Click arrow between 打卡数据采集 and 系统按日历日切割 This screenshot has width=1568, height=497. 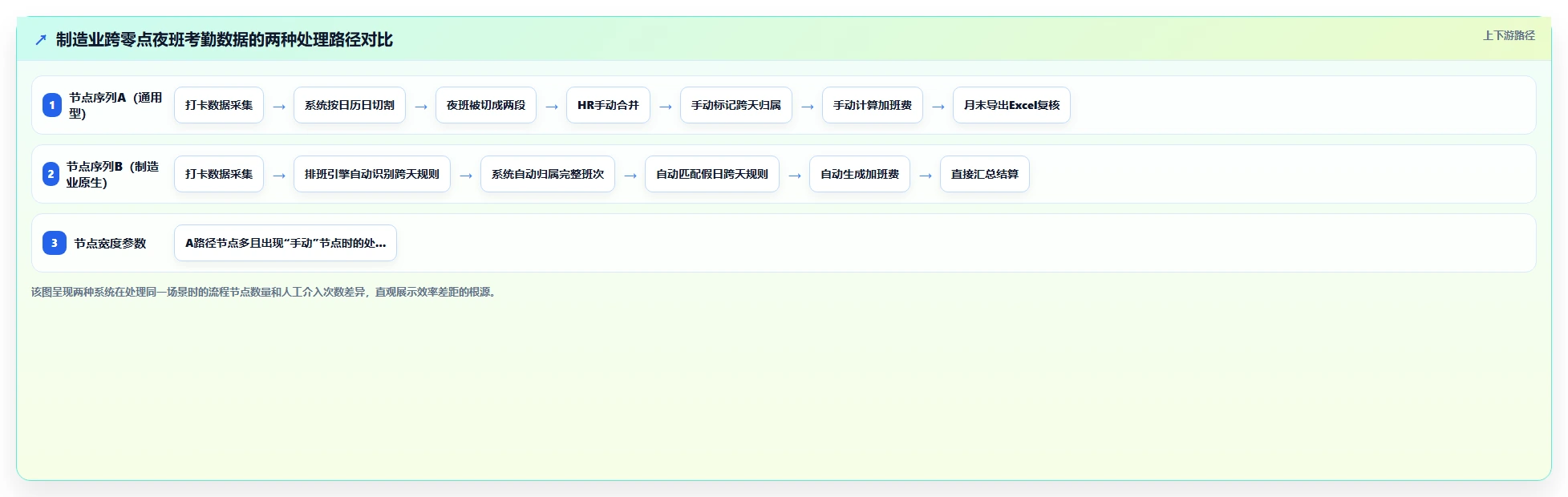[x=279, y=106]
